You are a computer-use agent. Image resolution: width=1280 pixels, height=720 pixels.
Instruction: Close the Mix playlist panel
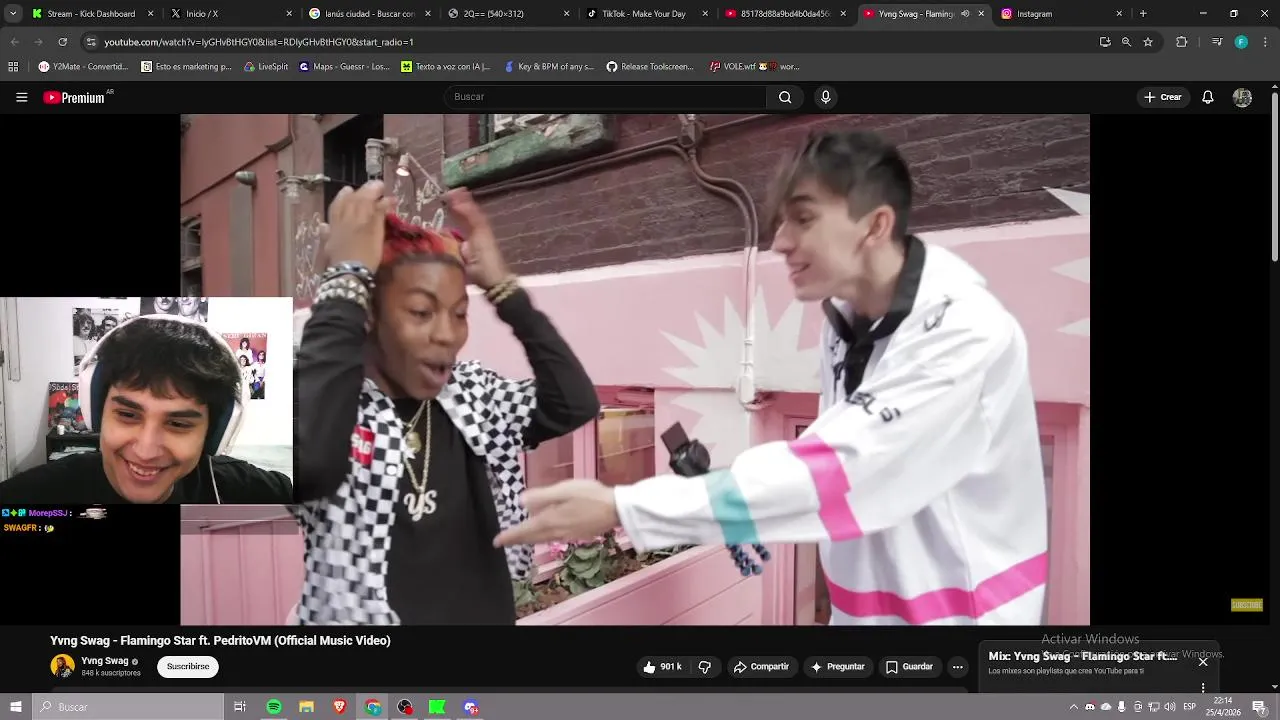tap(1203, 661)
